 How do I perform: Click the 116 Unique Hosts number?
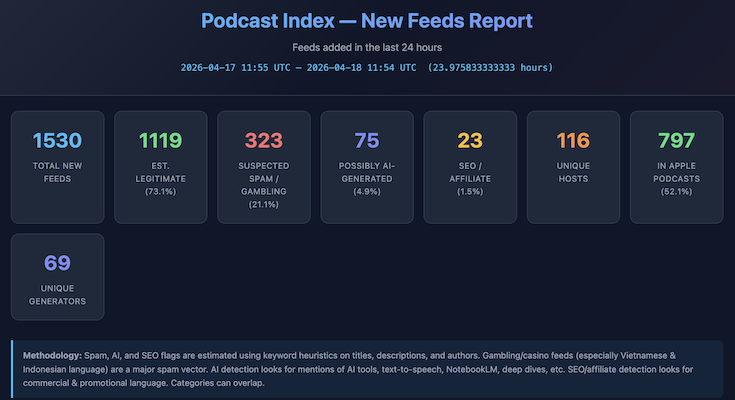[x=573, y=141]
